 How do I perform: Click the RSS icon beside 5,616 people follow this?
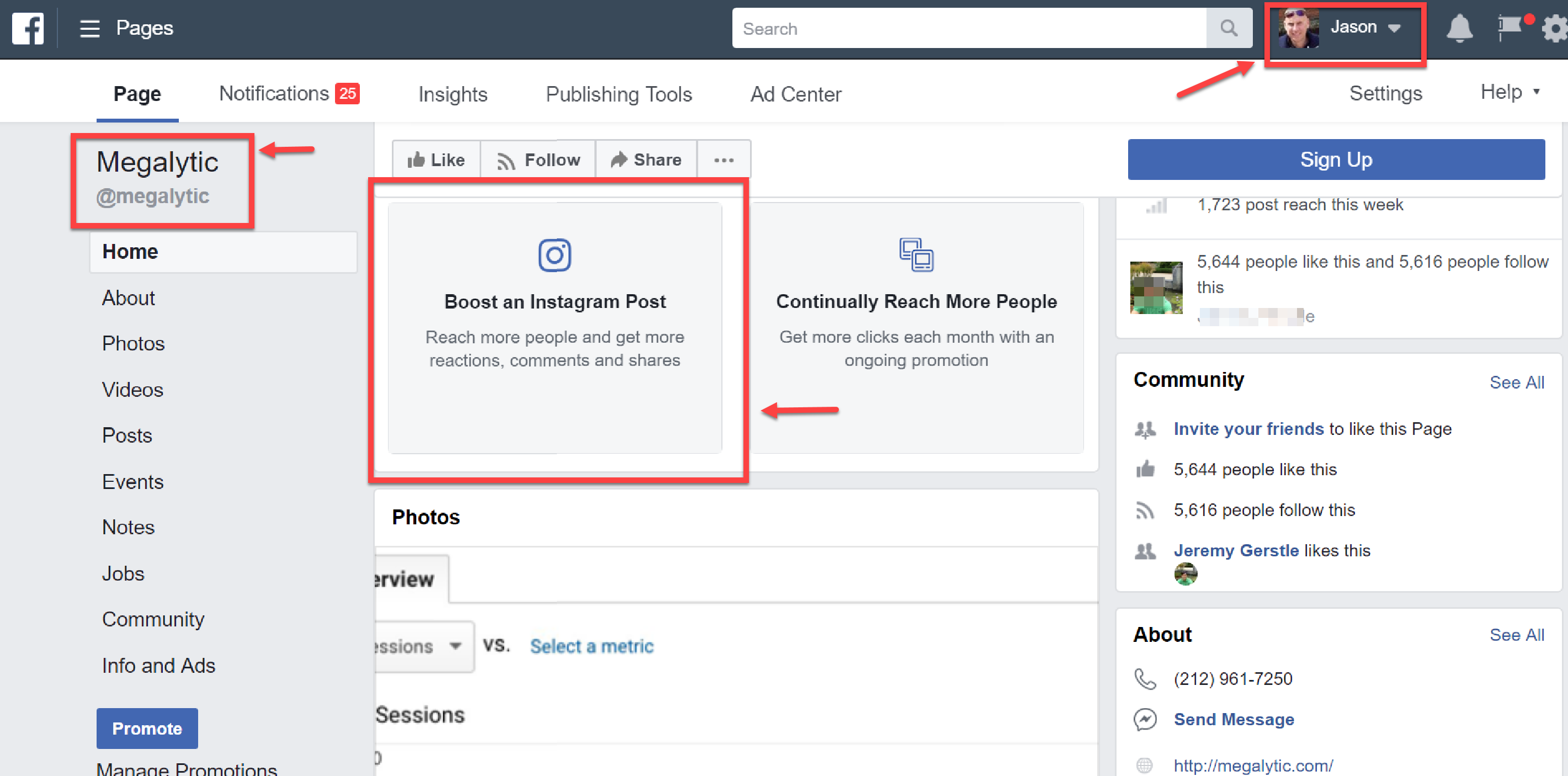(x=1145, y=510)
